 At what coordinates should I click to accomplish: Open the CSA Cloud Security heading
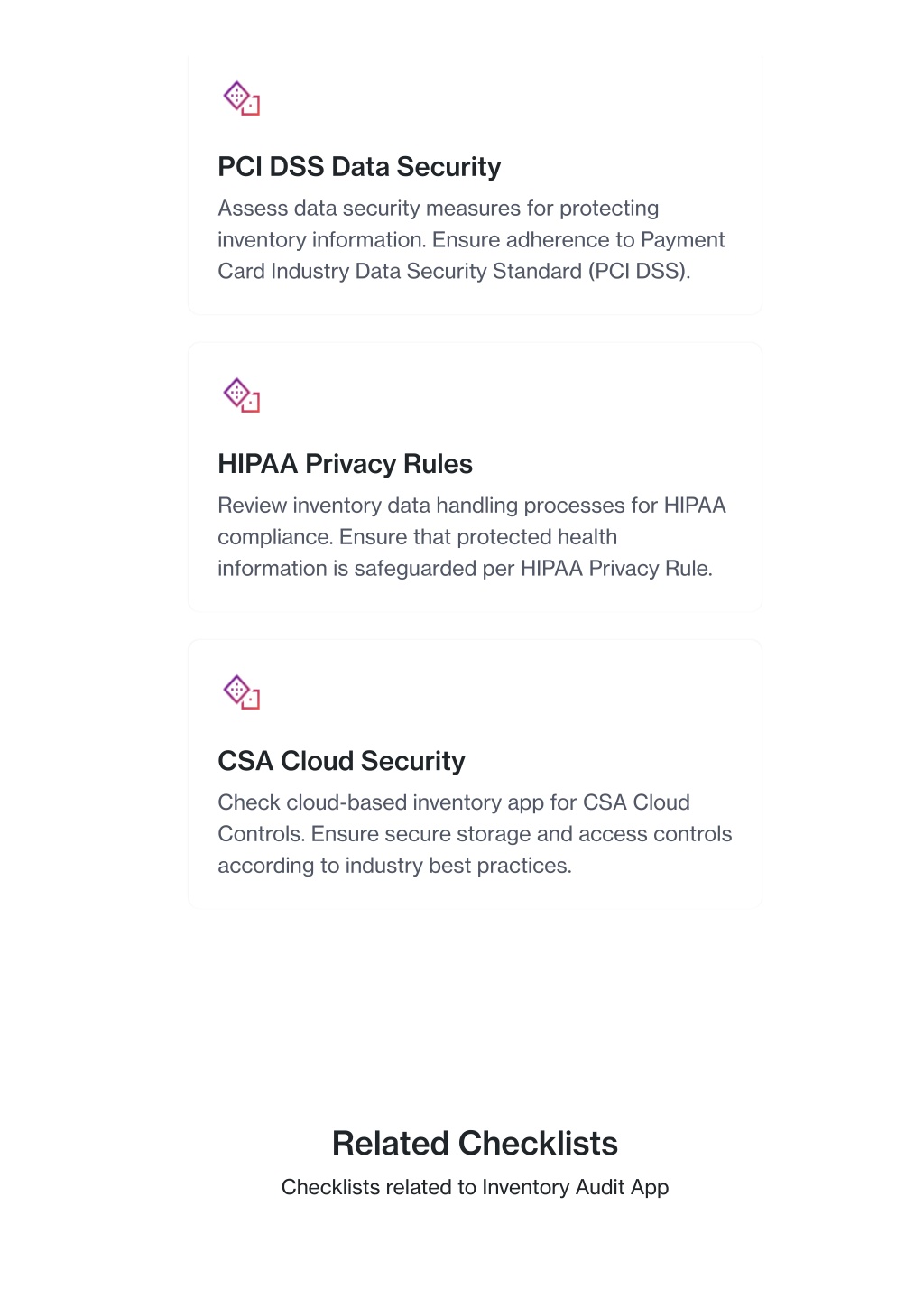click(341, 761)
